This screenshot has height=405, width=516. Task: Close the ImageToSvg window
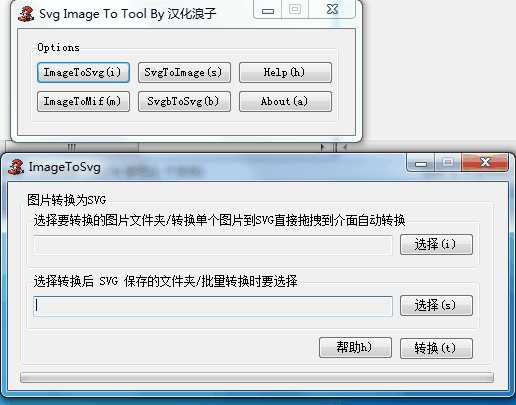(x=485, y=162)
